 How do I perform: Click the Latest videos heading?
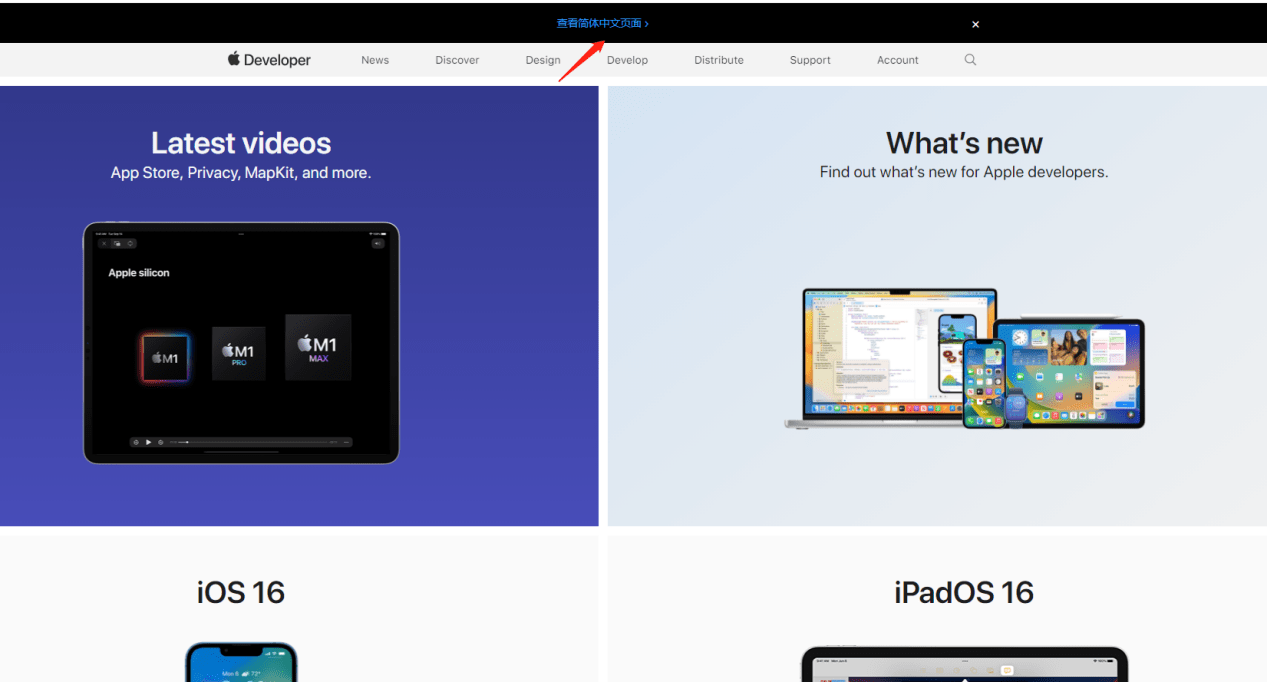click(241, 143)
